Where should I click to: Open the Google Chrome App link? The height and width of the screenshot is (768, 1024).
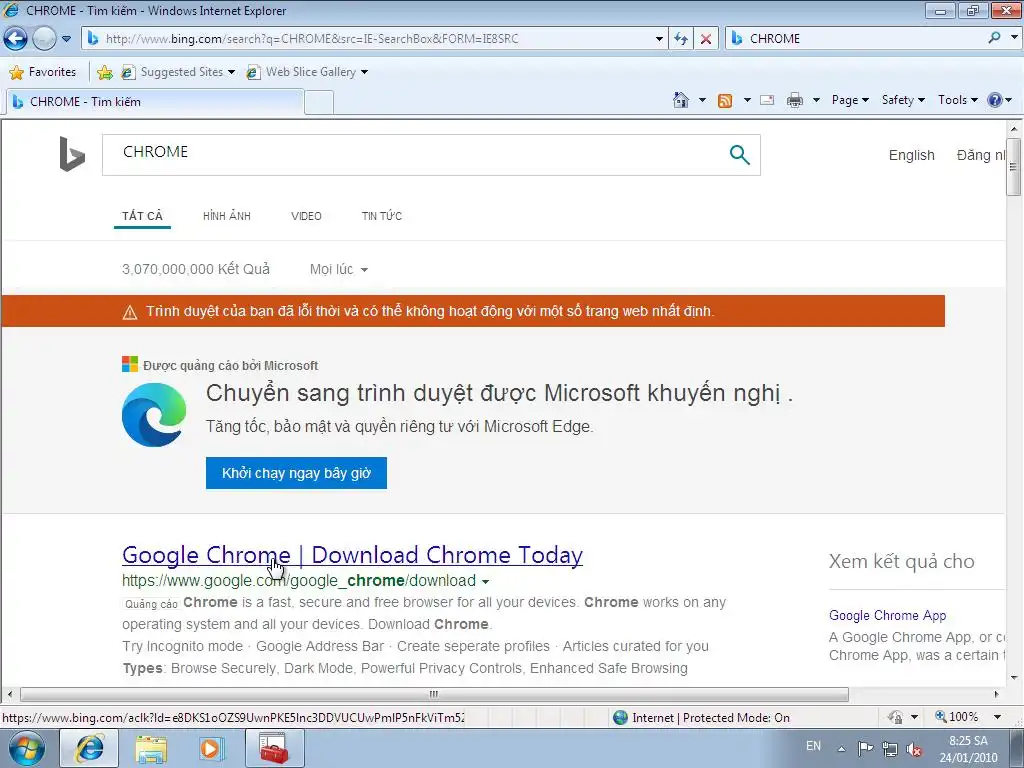tap(887, 615)
